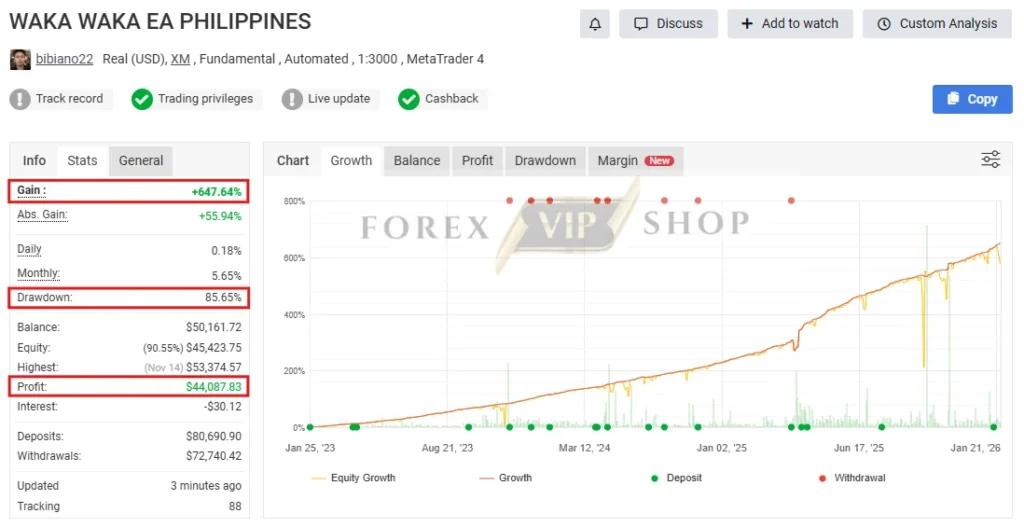Click the 3 minutes ago updated value
This screenshot has height=527, width=1024.
pos(206,487)
